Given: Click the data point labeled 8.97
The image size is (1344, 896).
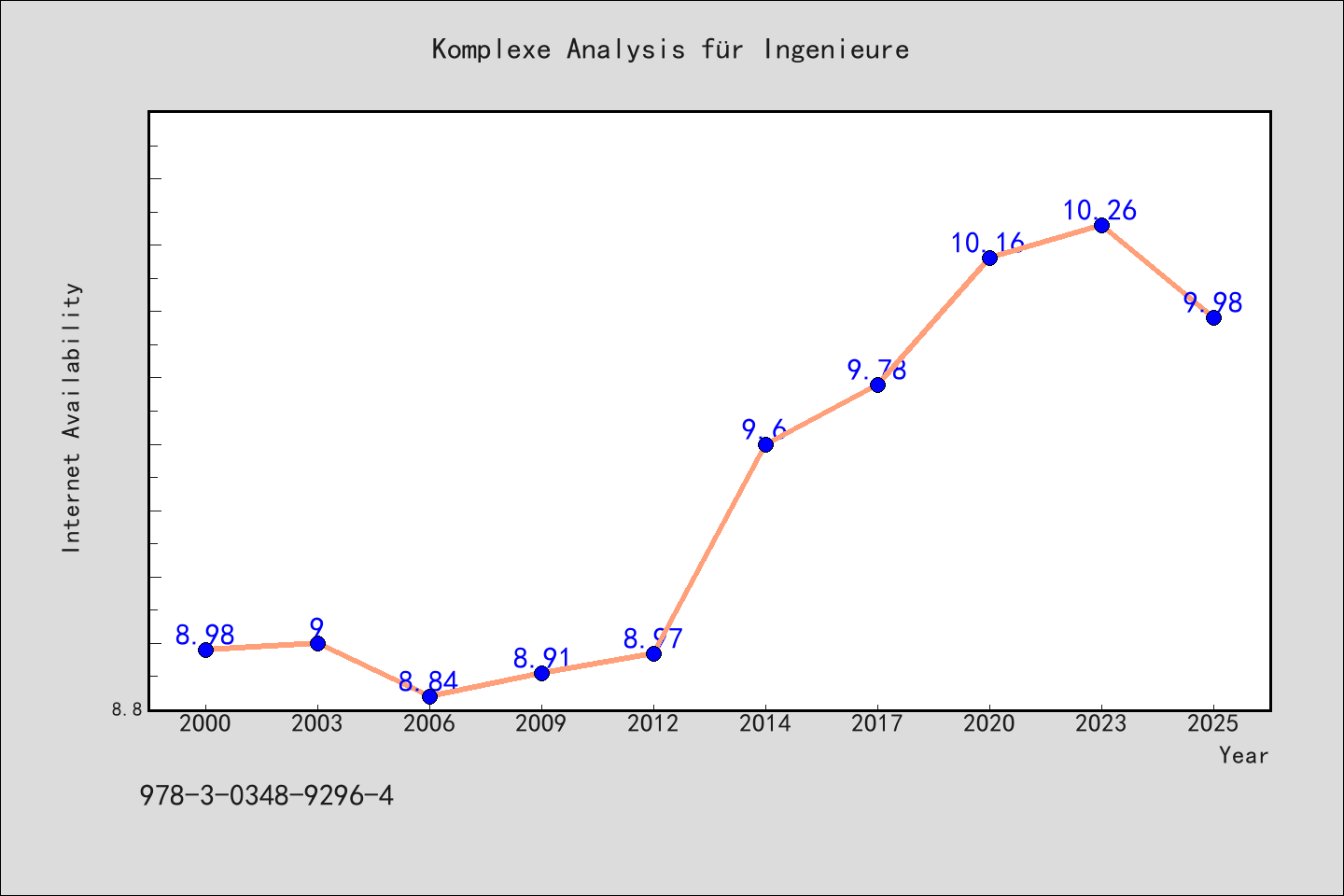Looking at the screenshot, I should 653,653.
